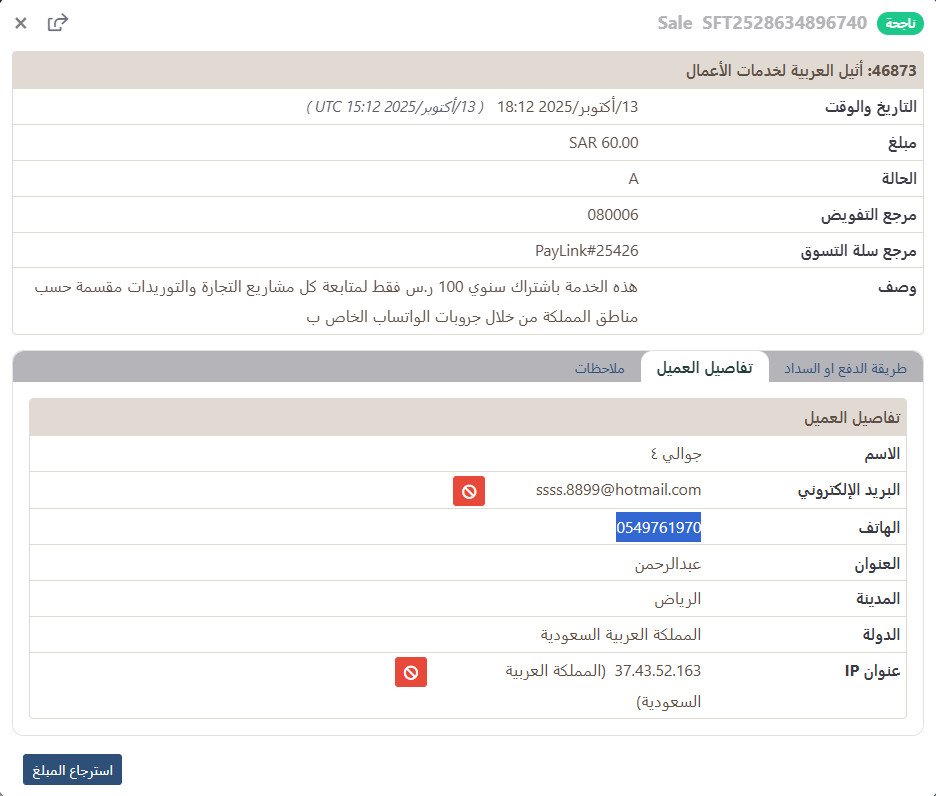The image size is (936, 796).
Task: Click the authorization reference 080006
Action: pos(612,214)
